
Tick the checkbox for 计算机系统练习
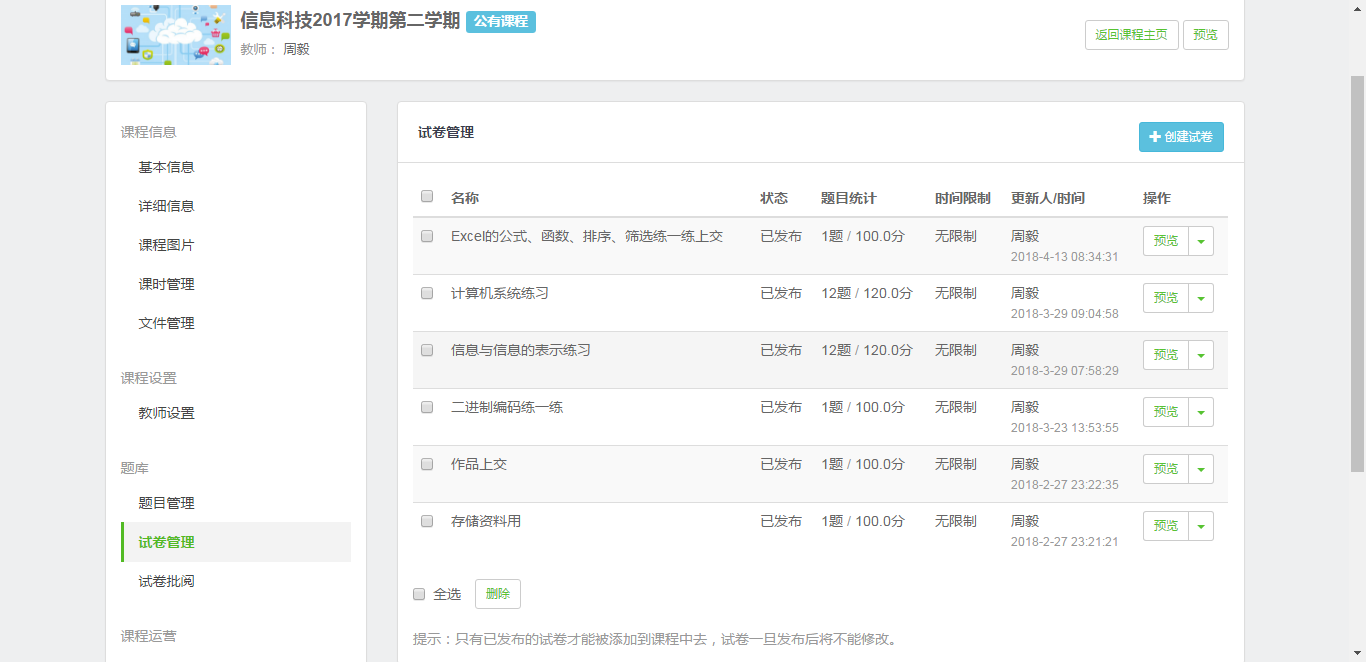click(427, 293)
